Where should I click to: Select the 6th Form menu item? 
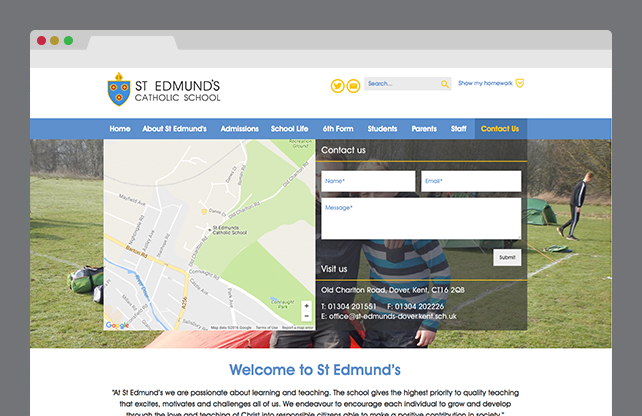pos(338,129)
